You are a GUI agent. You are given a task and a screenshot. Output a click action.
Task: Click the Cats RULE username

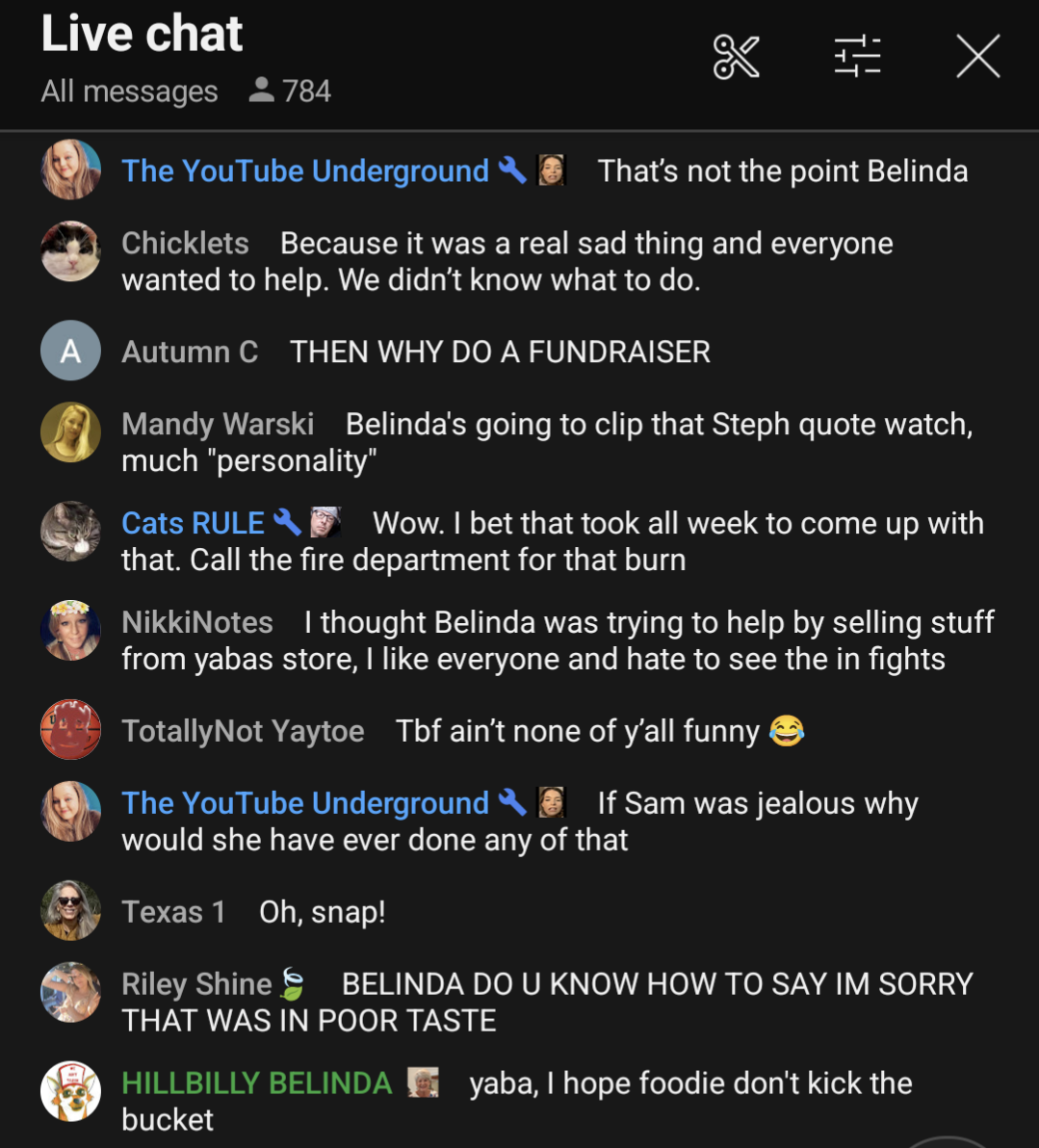coord(194,523)
